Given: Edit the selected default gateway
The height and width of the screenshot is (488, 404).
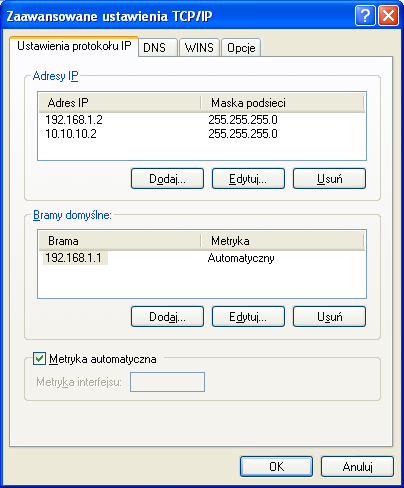Looking at the screenshot, I should [248, 317].
